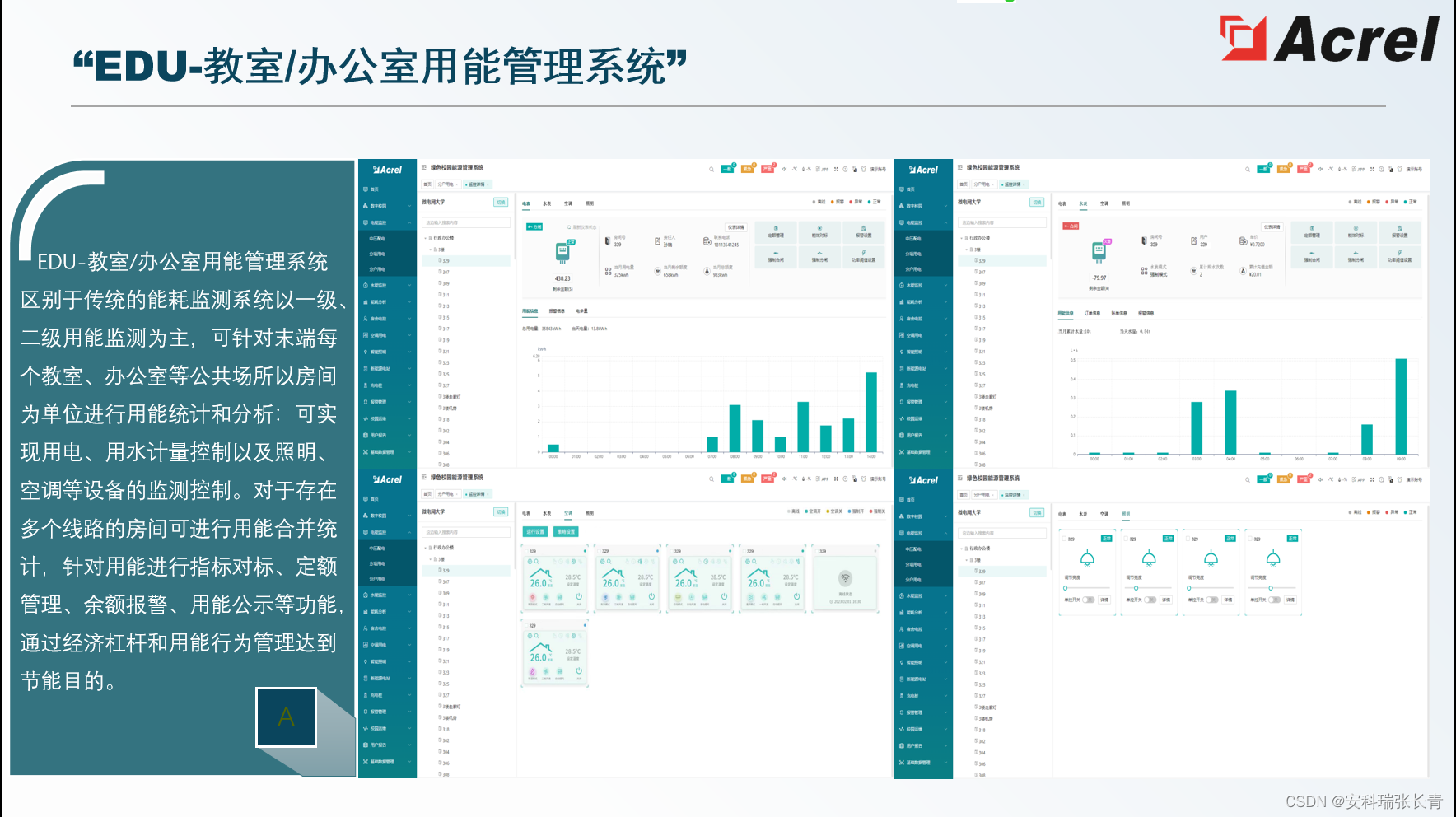Click the electric meter device icon above 438.23

[x=562, y=253]
